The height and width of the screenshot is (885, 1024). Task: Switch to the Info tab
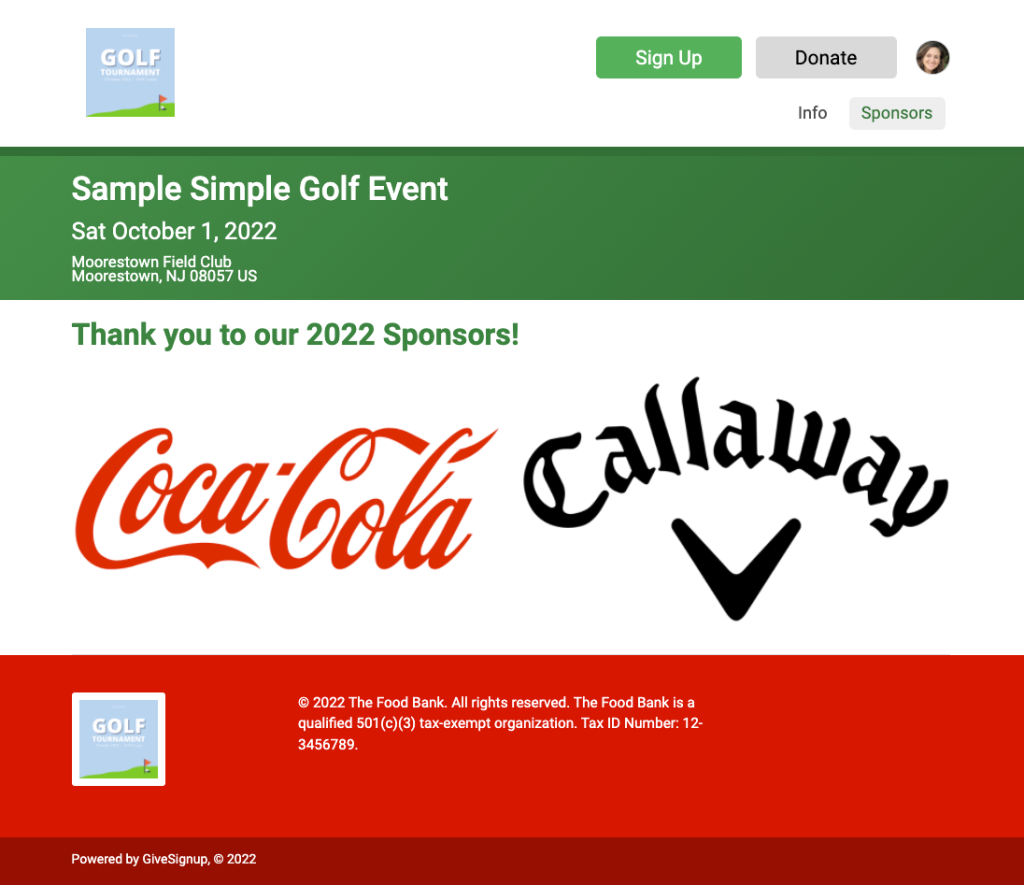pyautogui.click(x=812, y=113)
